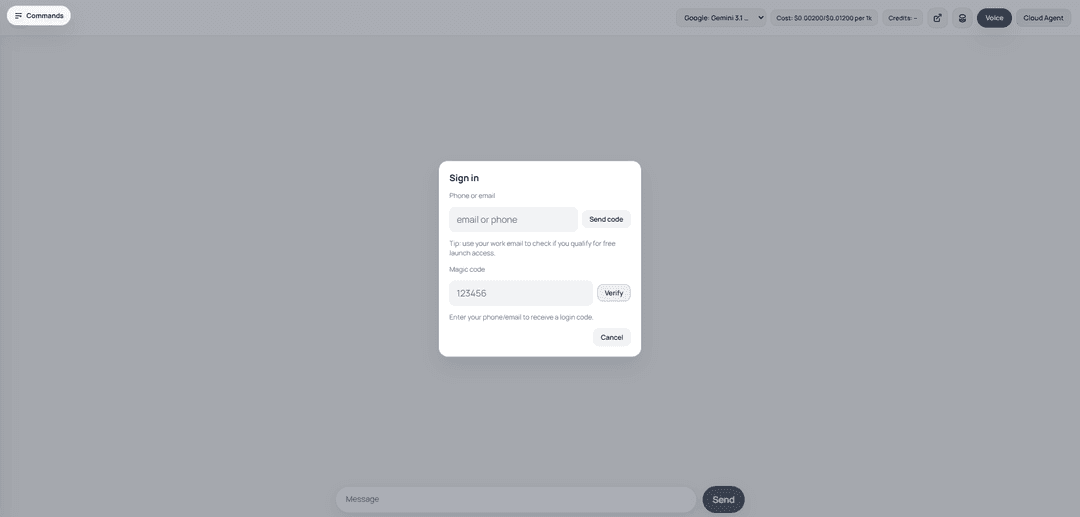Hit the Send message button
Viewport: 1080px width, 517px height.
coord(723,499)
